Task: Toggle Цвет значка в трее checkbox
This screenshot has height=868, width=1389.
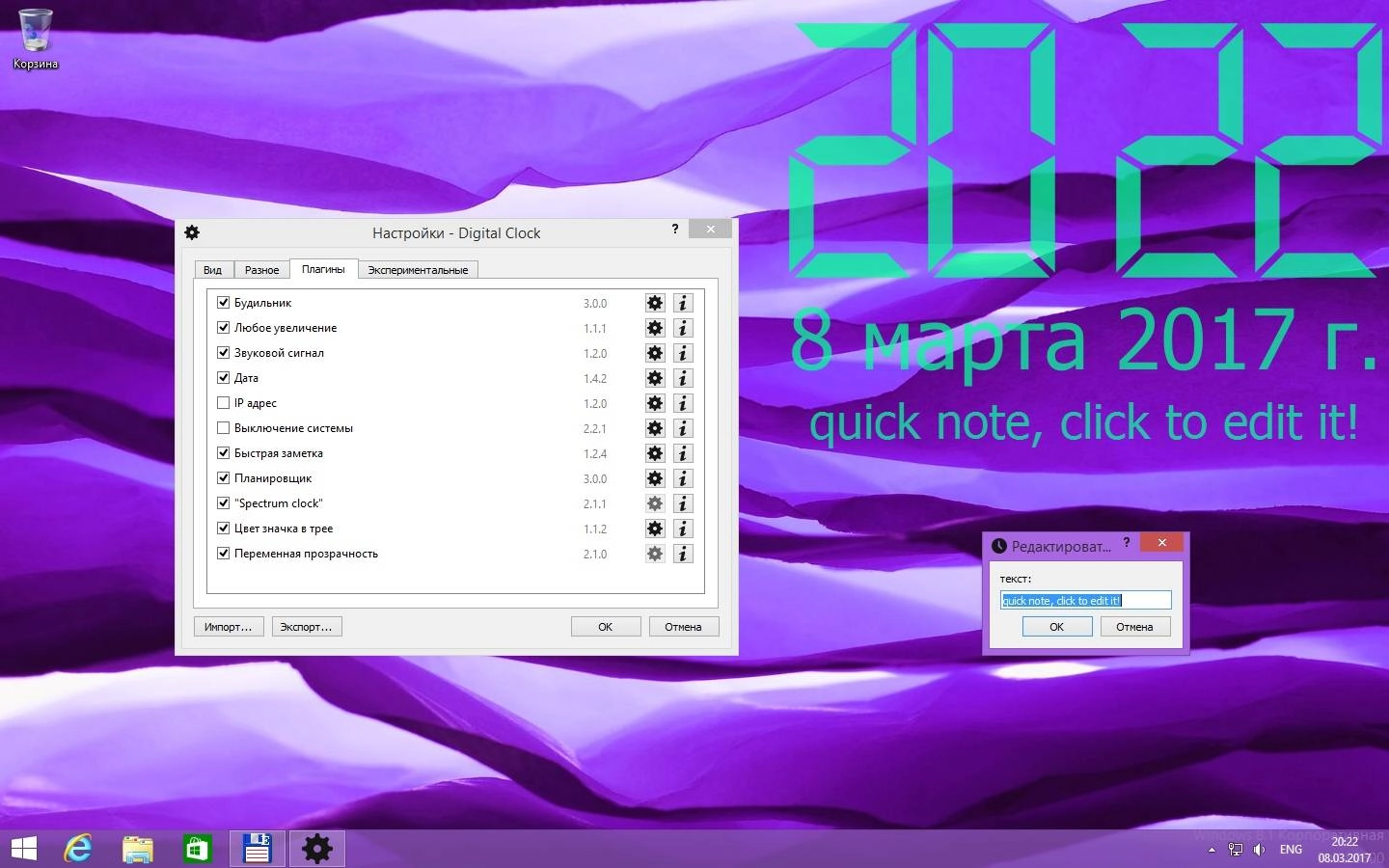Action: pos(224,529)
